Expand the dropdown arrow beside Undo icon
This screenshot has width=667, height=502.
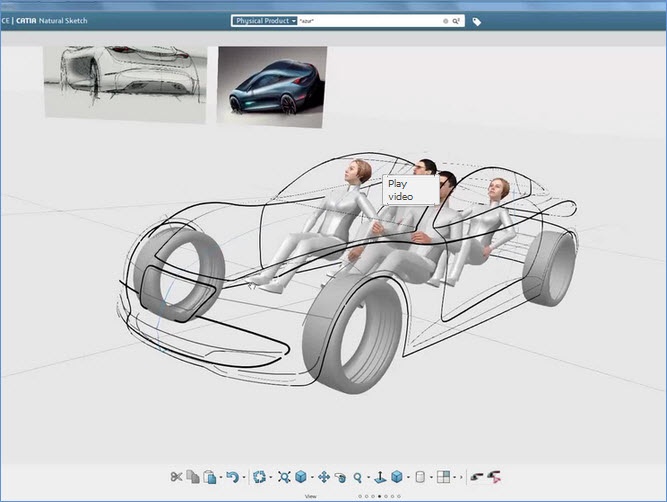click(x=244, y=477)
